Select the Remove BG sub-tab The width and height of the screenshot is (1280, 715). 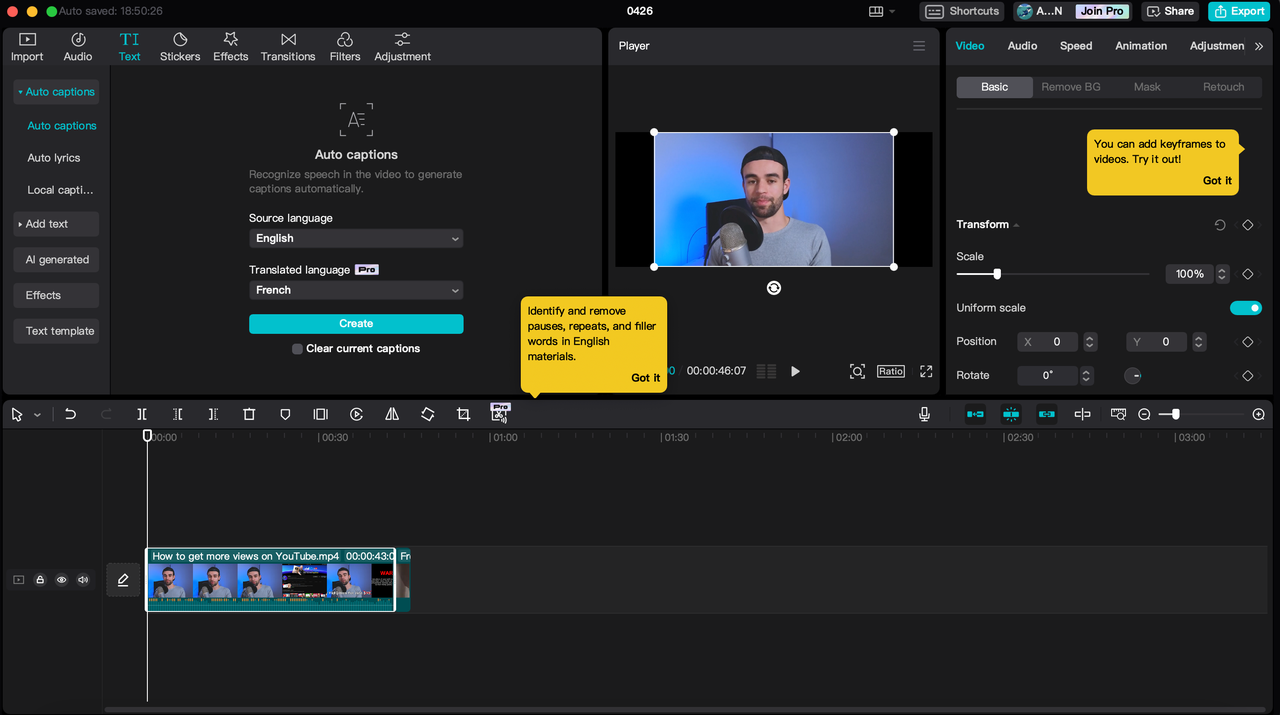(x=1071, y=87)
